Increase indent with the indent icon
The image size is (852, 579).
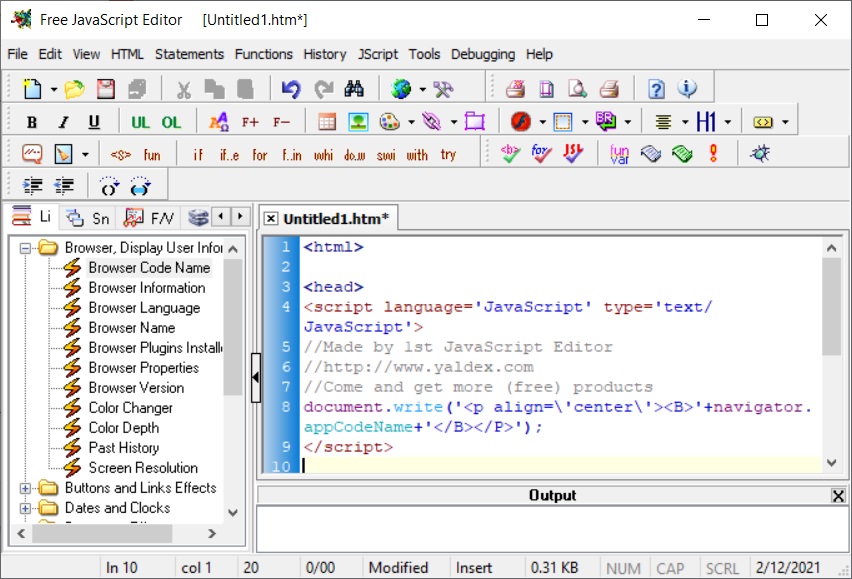33,186
